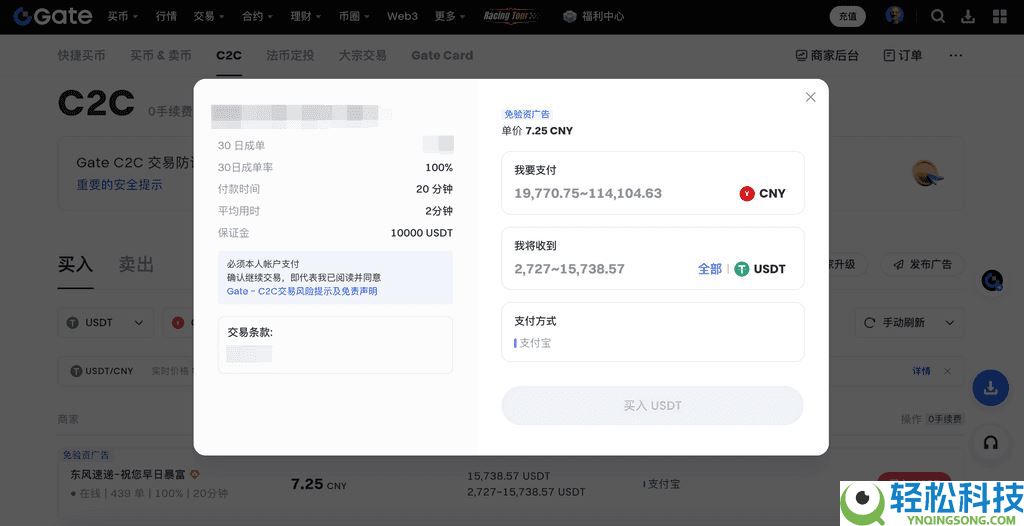Click 发布广告 post ad button

(922, 265)
